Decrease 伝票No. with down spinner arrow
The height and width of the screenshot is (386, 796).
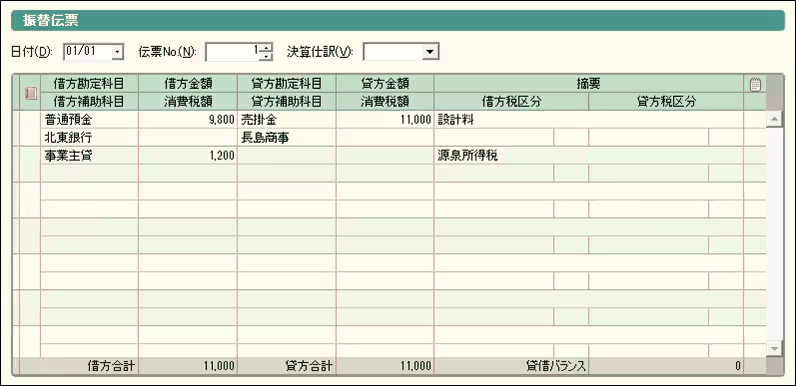[x=266, y=56]
